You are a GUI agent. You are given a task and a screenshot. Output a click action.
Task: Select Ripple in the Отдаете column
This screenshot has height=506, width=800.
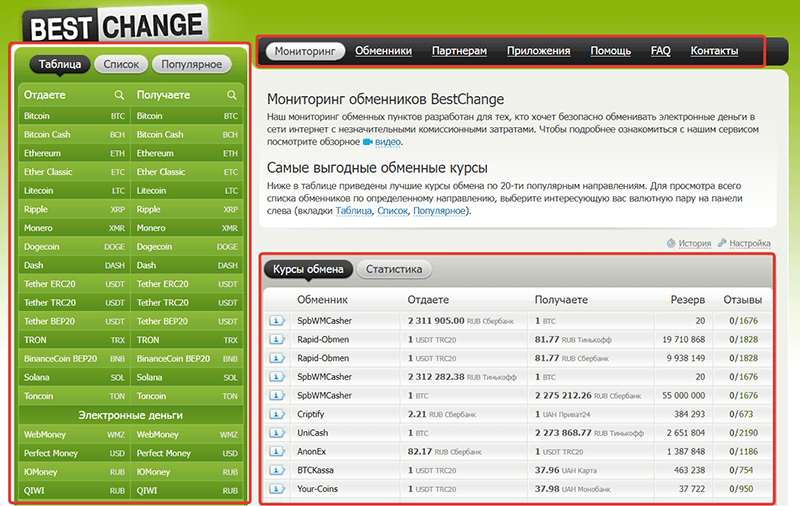pos(74,209)
